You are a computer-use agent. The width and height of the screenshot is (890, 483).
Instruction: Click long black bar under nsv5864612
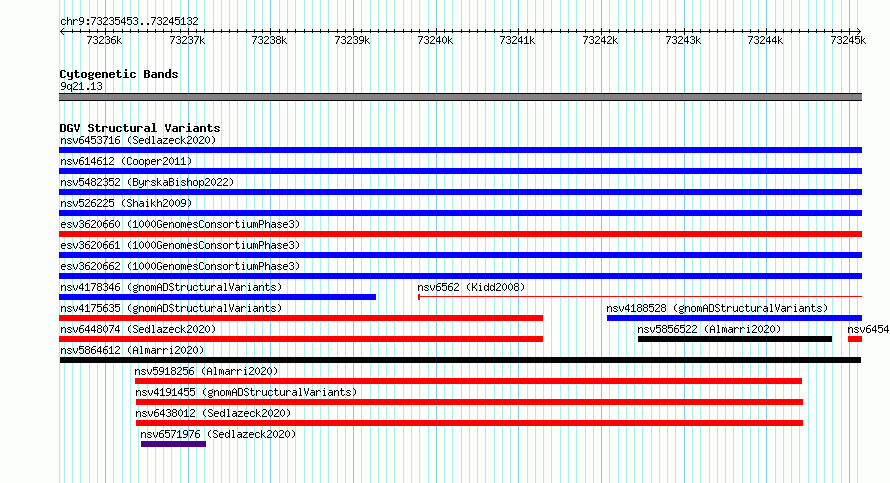[460, 360]
